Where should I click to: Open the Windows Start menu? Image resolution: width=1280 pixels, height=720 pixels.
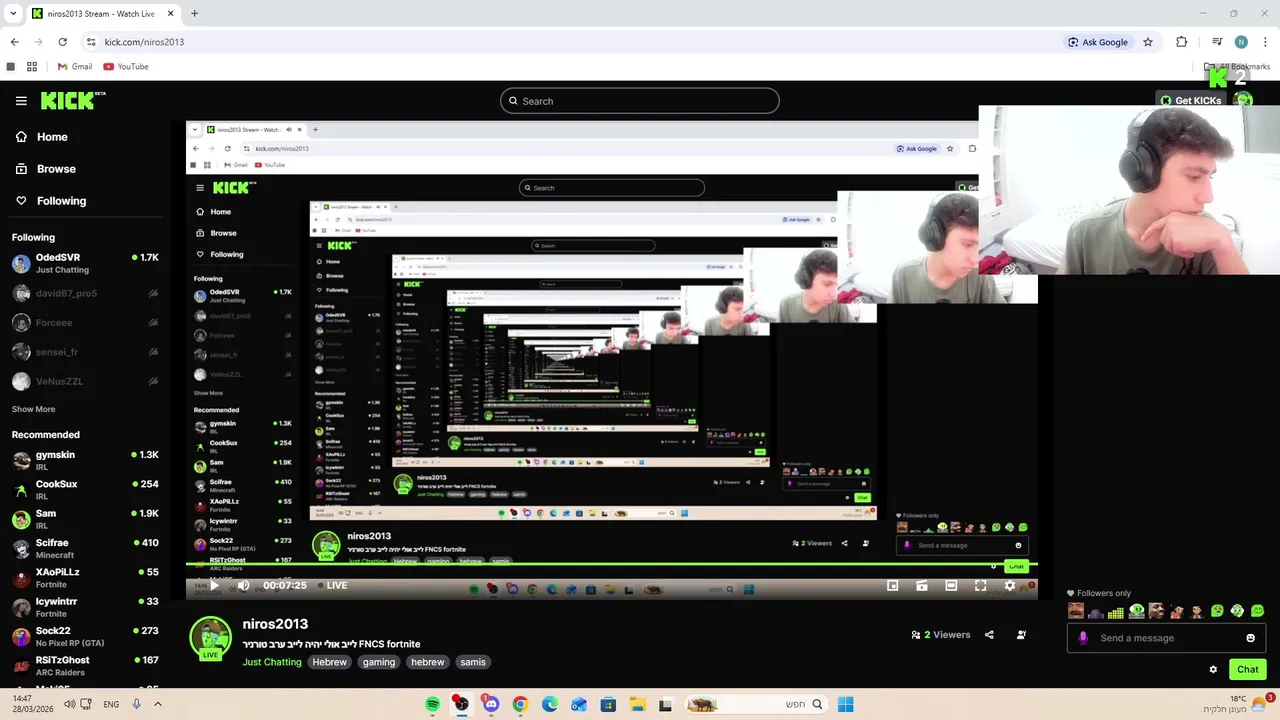pos(845,704)
